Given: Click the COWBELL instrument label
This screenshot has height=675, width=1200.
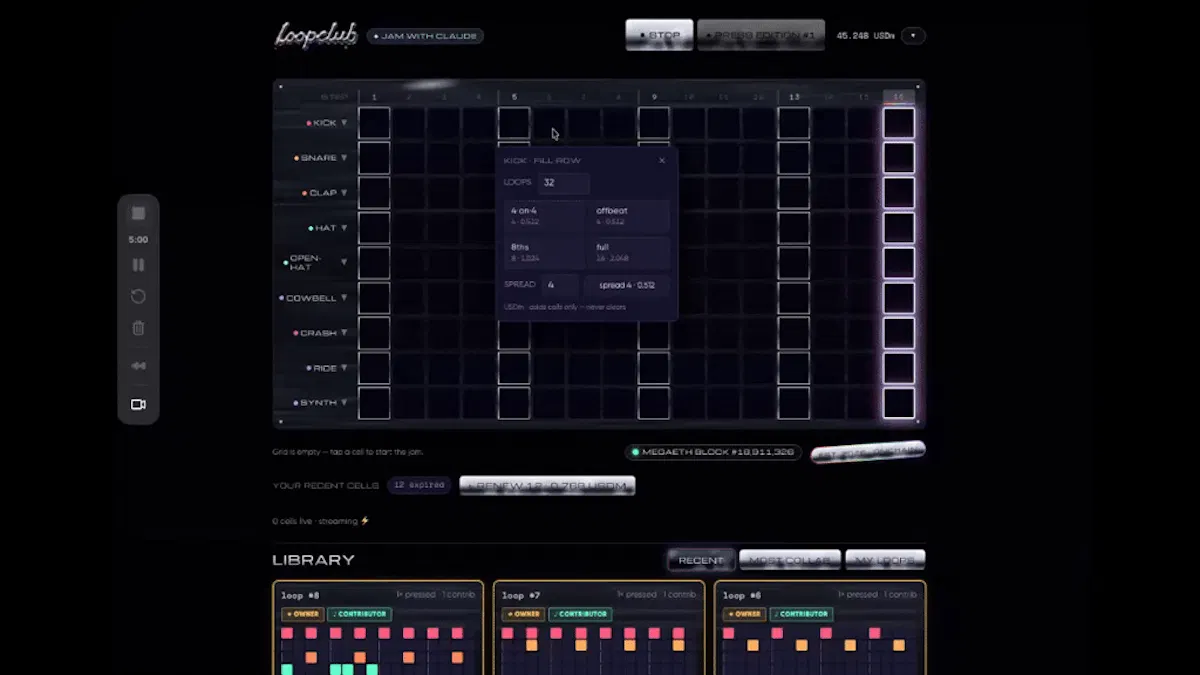Looking at the screenshot, I should [312, 298].
